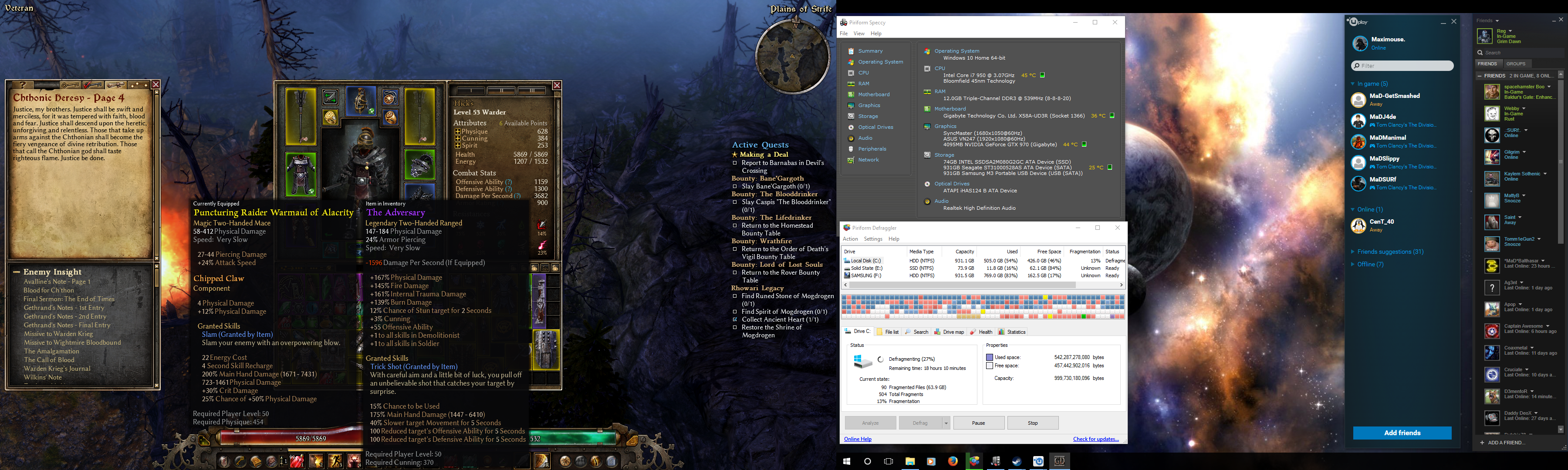Open Action menu in Defraggler
This screenshot has height=470, width=1568.
pyautogui.click(x=850, y=239)
